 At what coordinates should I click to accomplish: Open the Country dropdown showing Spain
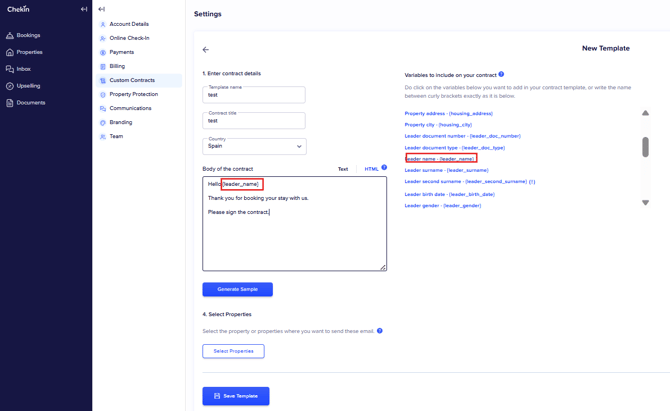coord(254,146)
